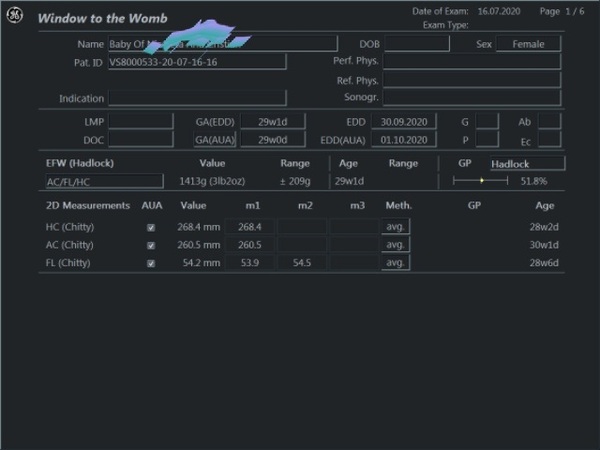Click the EDD(AUA) field showing 01.10.2020
The height and width of the screenshot is (450, 600).
(404, 140)
